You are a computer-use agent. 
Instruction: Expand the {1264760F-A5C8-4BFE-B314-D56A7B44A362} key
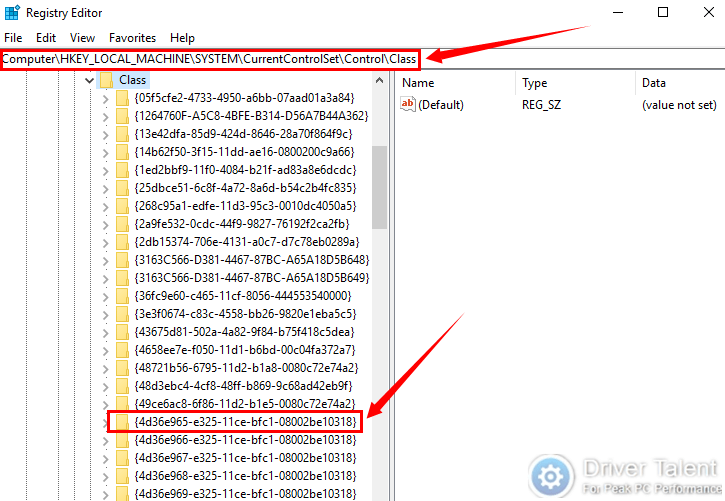tap(105, 117)
